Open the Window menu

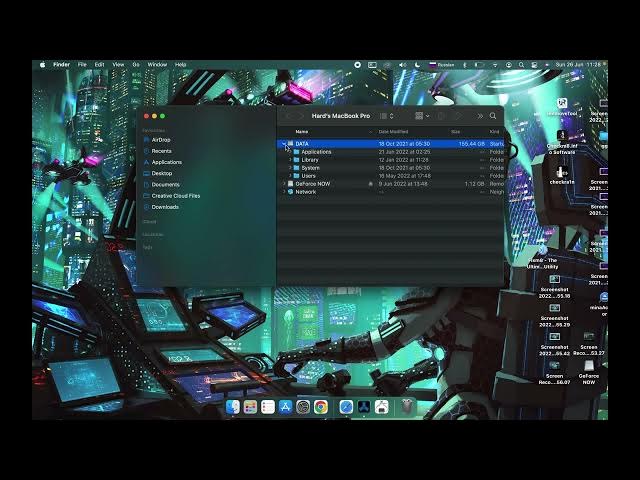point(157,64)
